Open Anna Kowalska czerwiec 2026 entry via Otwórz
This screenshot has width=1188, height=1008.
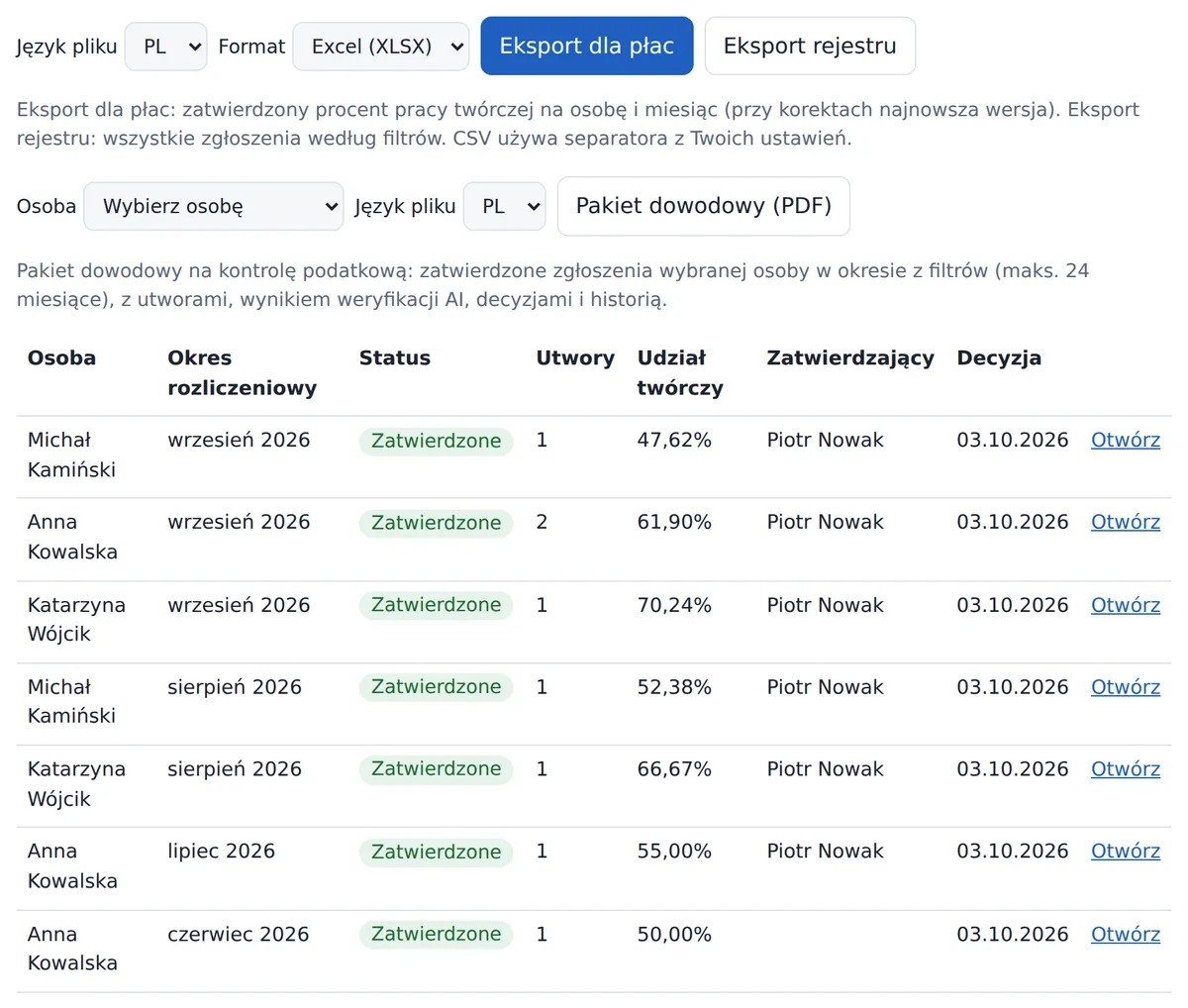[1126, 934]
